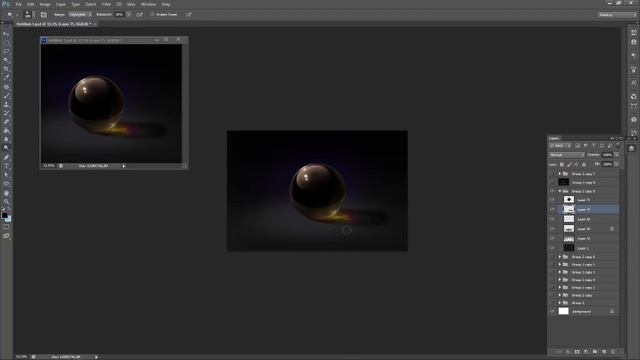Image resolution: width=640 pixels, height=360 pixels.
Task: Open the Image menu
Action: 45,4
